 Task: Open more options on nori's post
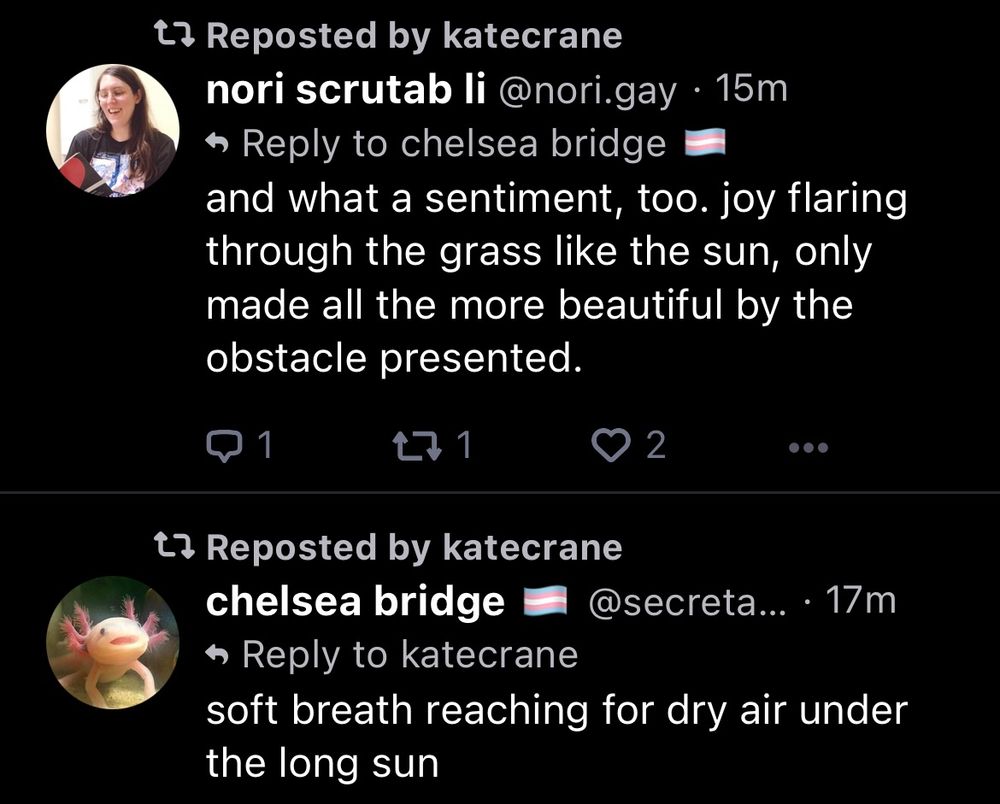click(x=806, y=448)
